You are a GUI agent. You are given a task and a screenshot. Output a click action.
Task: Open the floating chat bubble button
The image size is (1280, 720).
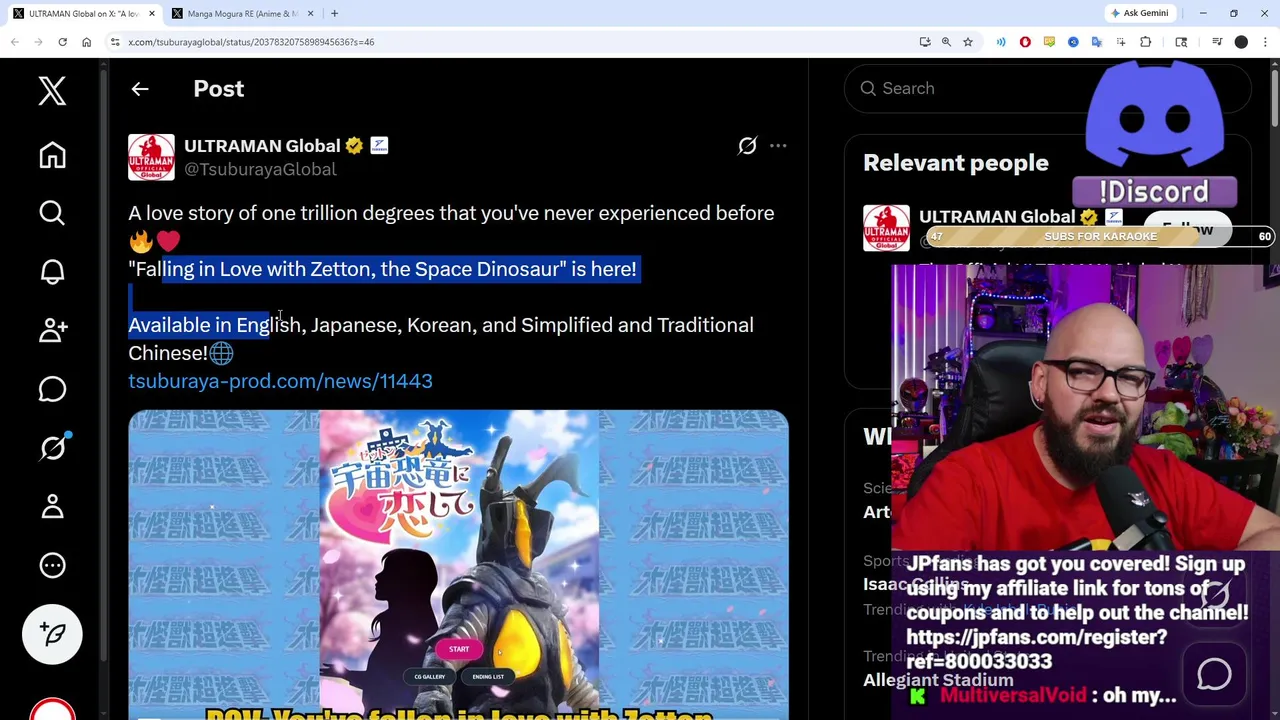pyautogui.click(x=1214, y=675)
